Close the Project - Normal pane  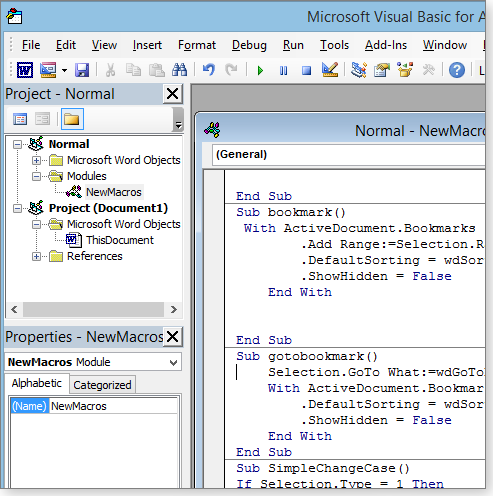(x=173, y=94)
